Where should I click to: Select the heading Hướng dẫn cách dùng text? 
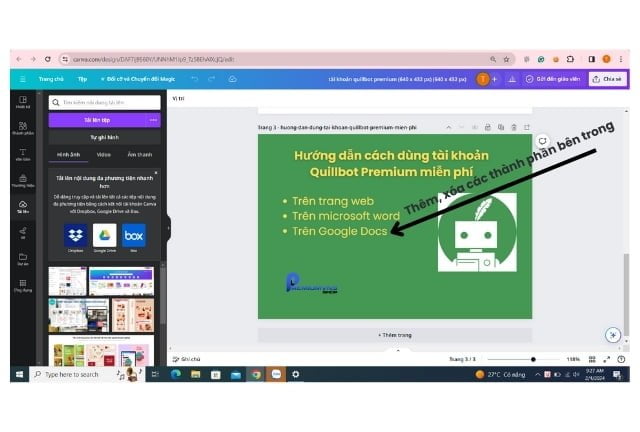391,163
